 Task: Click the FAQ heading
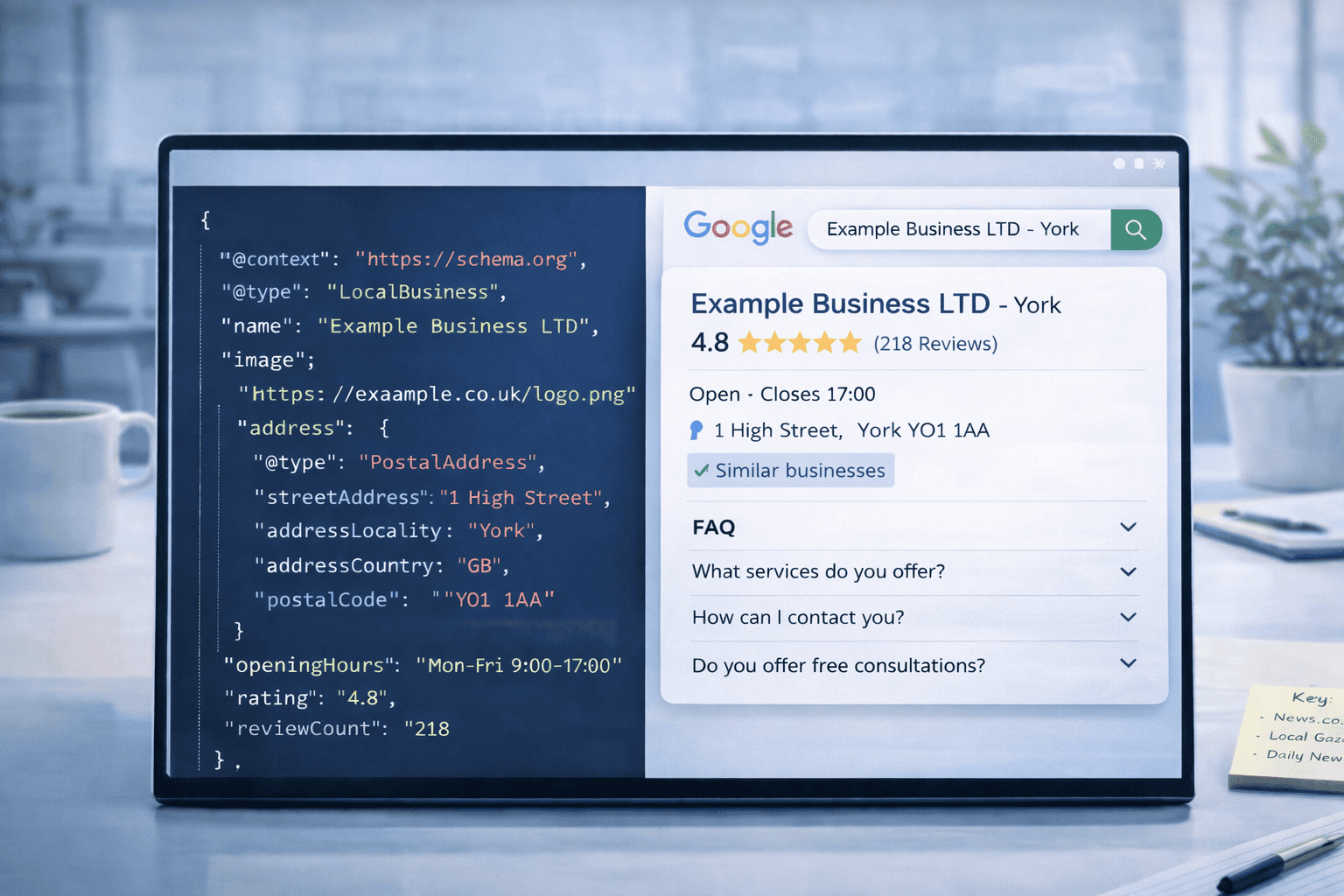click(x=714, y=528)
